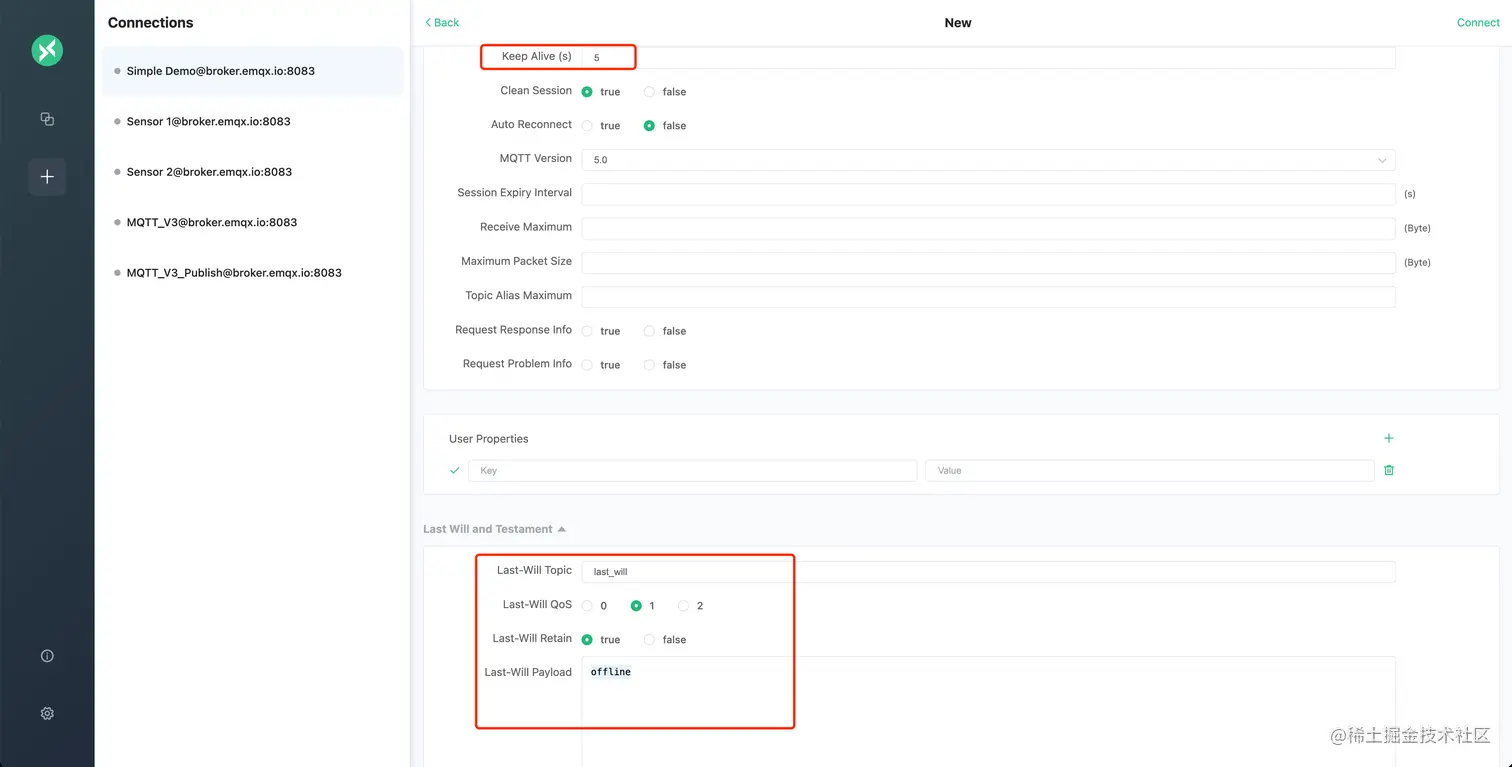The height and width of the screenshot is (767, 1512).
Task: Click the New page title
Action: [x=958, y=22]
